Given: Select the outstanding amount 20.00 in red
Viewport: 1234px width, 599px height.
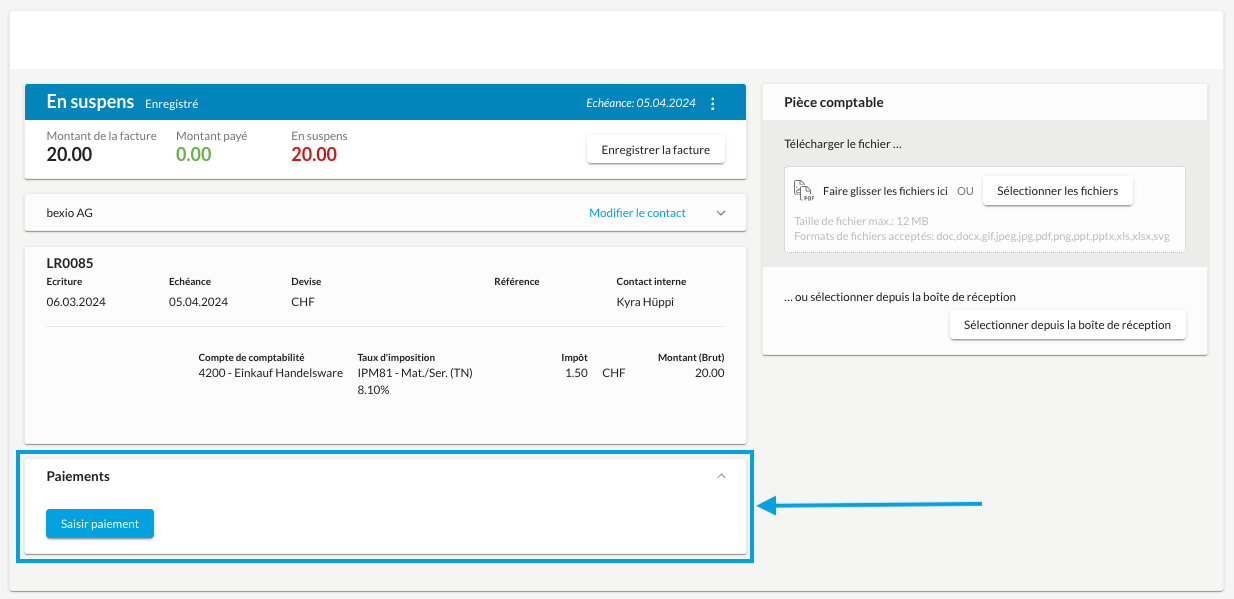Looking at the screenshot, I should click(x=314, y=154).
